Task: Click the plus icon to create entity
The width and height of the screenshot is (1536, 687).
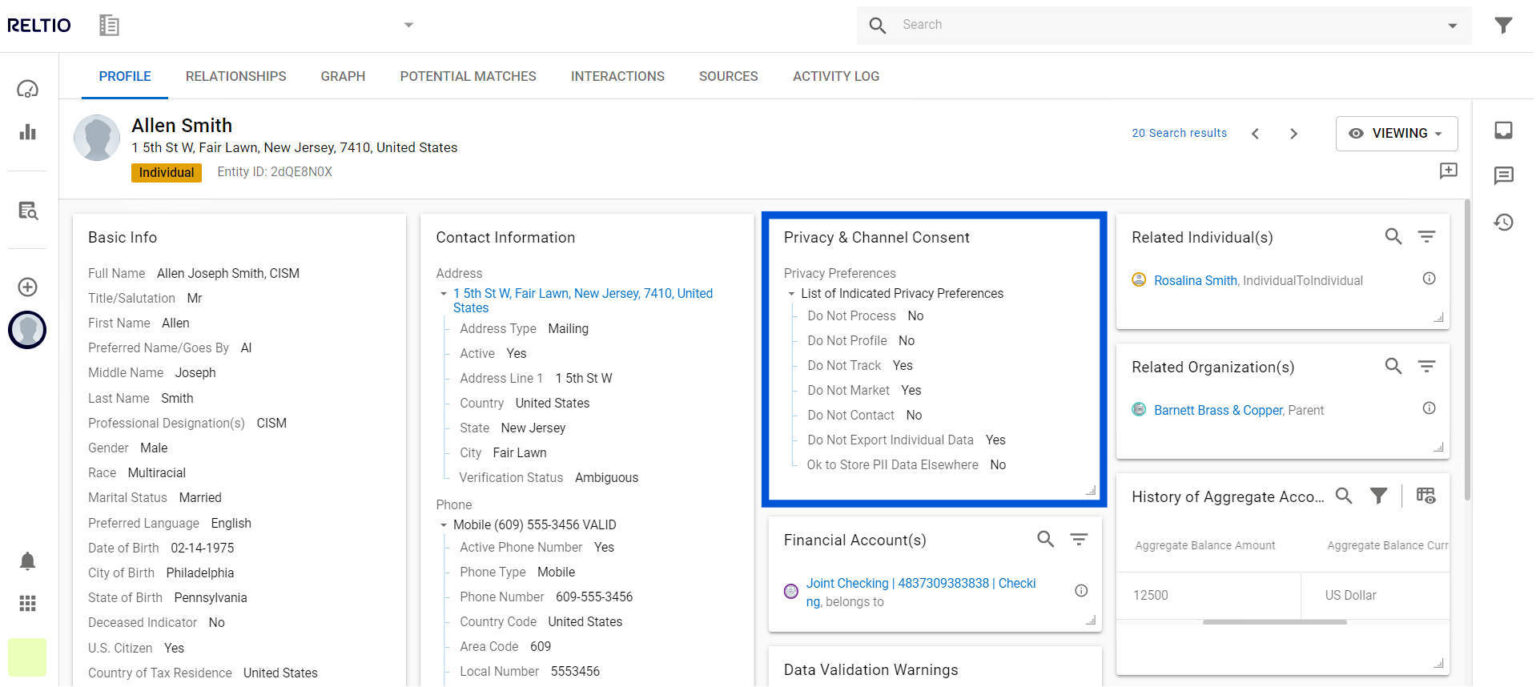Action: tap(28, 287)
